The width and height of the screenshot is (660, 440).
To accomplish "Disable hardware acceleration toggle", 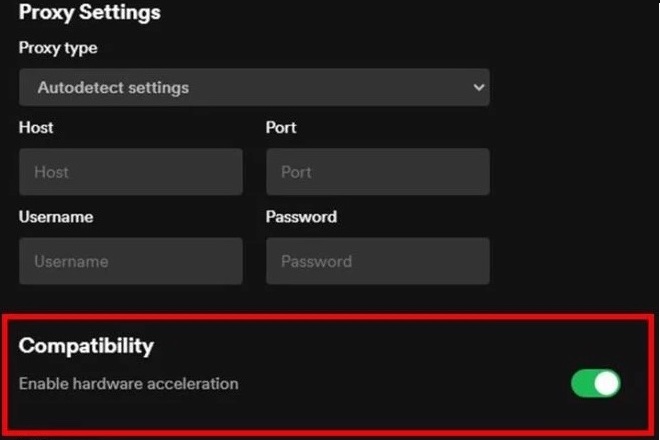I will click(x=595, y=383).
